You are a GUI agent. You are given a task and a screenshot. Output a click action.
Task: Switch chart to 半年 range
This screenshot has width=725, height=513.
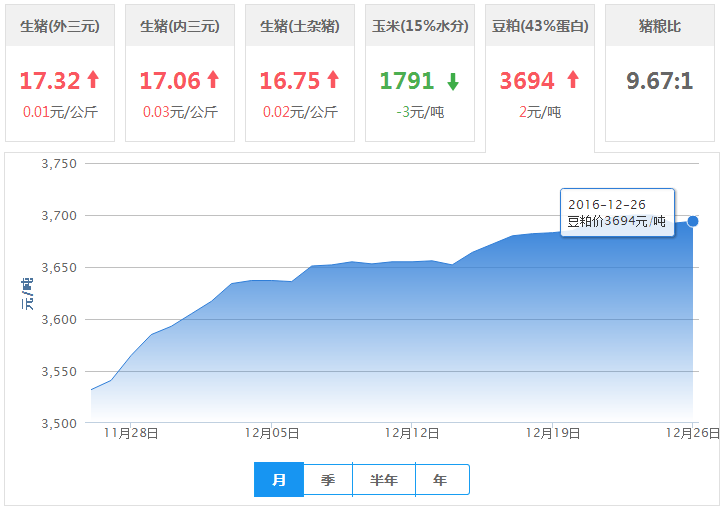(x=384, y=479)
